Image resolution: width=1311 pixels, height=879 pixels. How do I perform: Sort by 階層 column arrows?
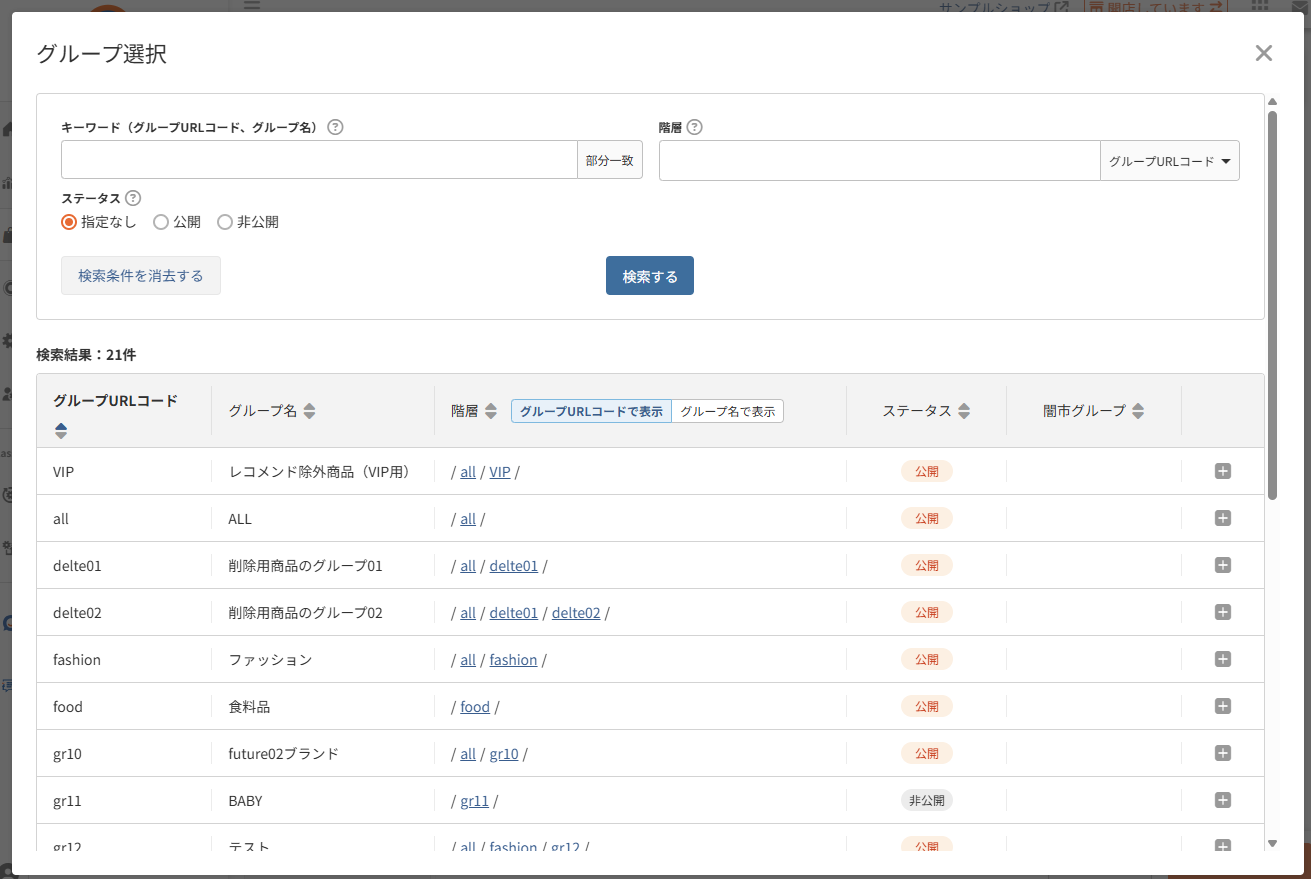click(491, 411)
